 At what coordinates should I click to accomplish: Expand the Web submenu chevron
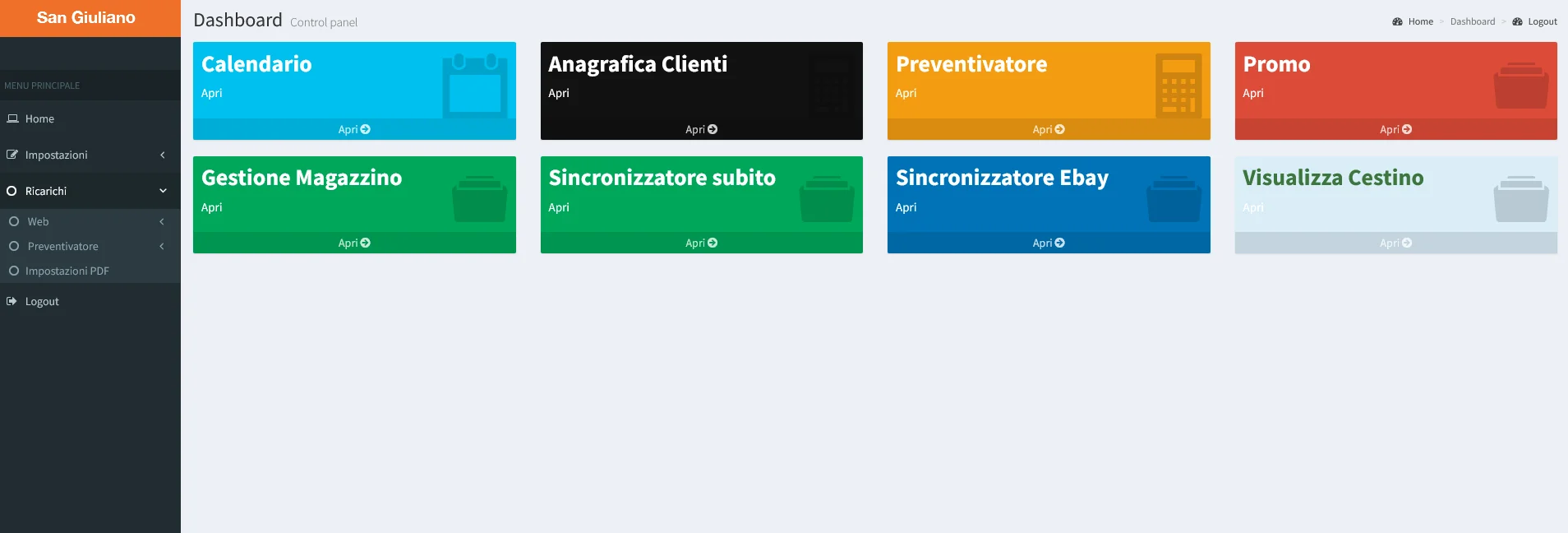tap(162, 221)
